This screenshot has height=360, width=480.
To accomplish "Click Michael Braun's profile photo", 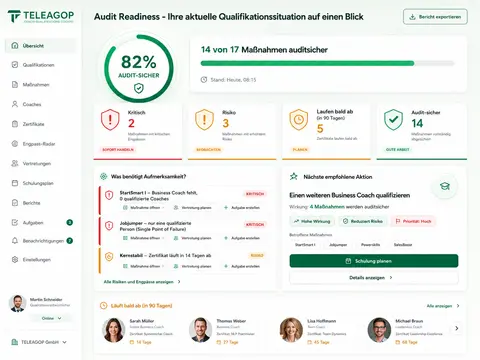I will click(x=379, y=330).
